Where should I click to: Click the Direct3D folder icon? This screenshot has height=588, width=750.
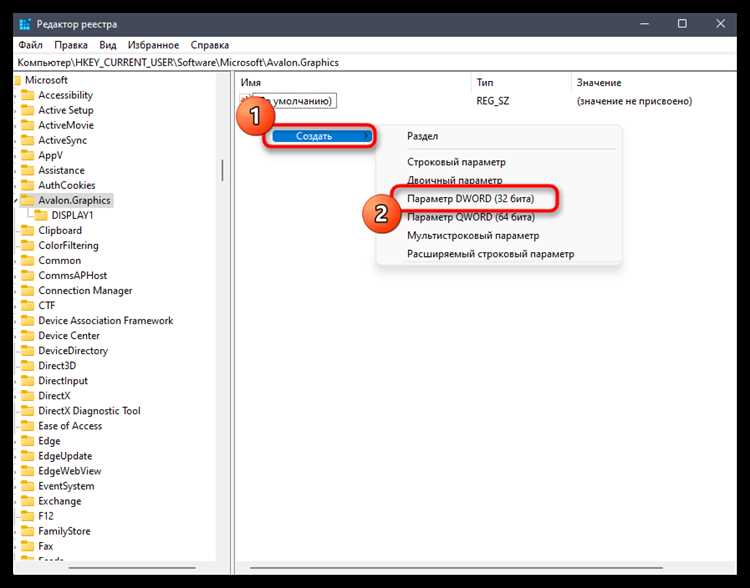point(28,366)
